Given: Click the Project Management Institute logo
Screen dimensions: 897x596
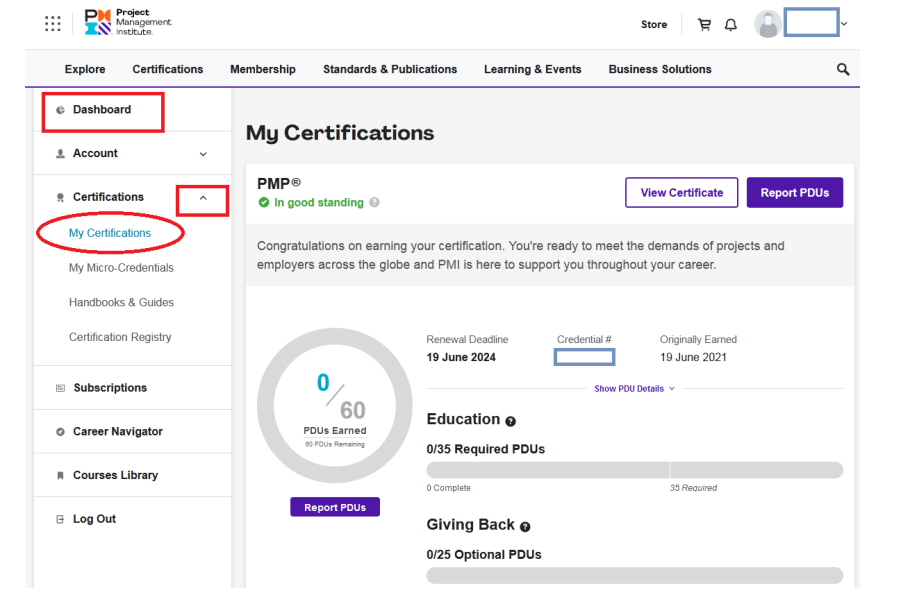Looking at the screenshot, I should 128,22.
